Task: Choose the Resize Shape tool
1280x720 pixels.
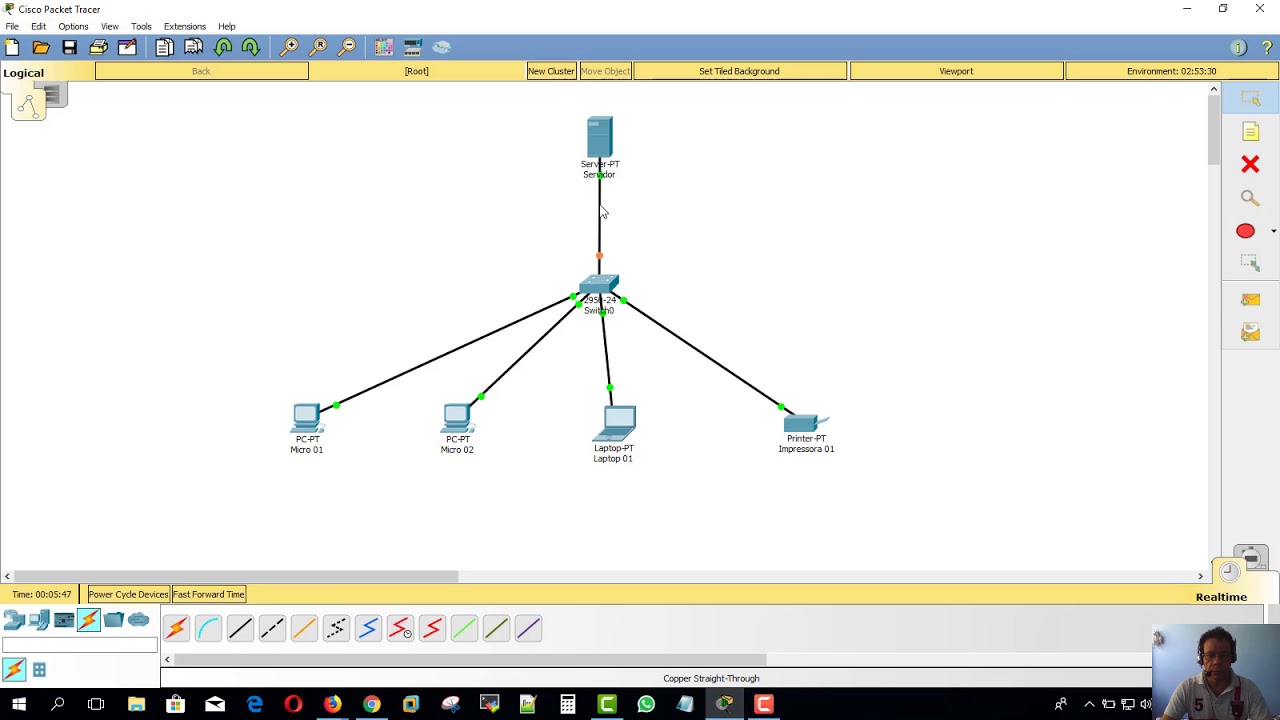Action: point(1250,262)
